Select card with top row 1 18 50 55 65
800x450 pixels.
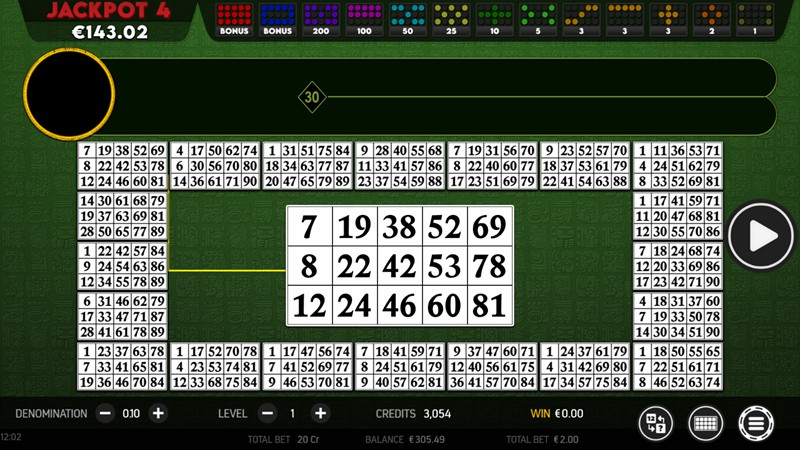678,367
